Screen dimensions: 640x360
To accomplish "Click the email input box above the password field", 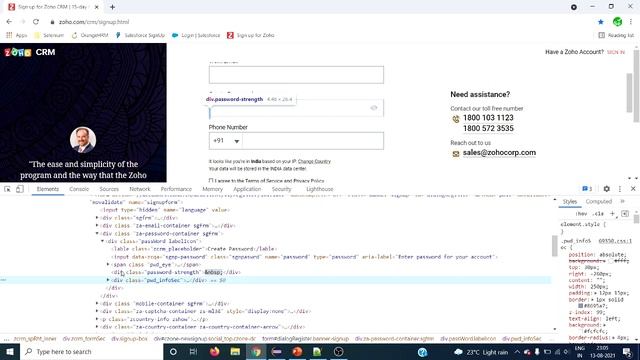I will click(x=296, y=75).
